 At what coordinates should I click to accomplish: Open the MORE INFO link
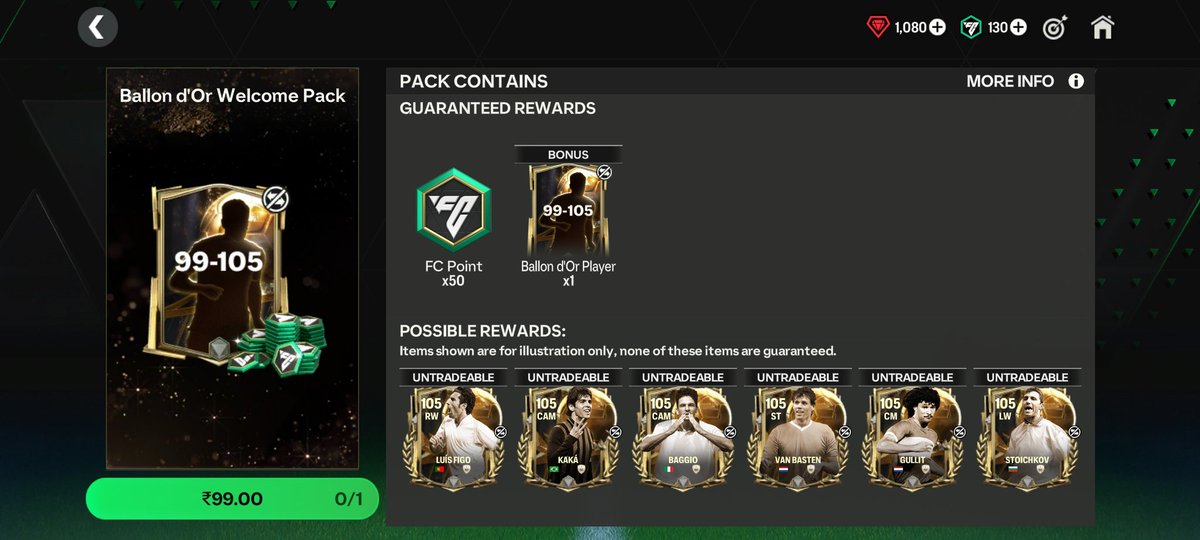(1010, 81)
